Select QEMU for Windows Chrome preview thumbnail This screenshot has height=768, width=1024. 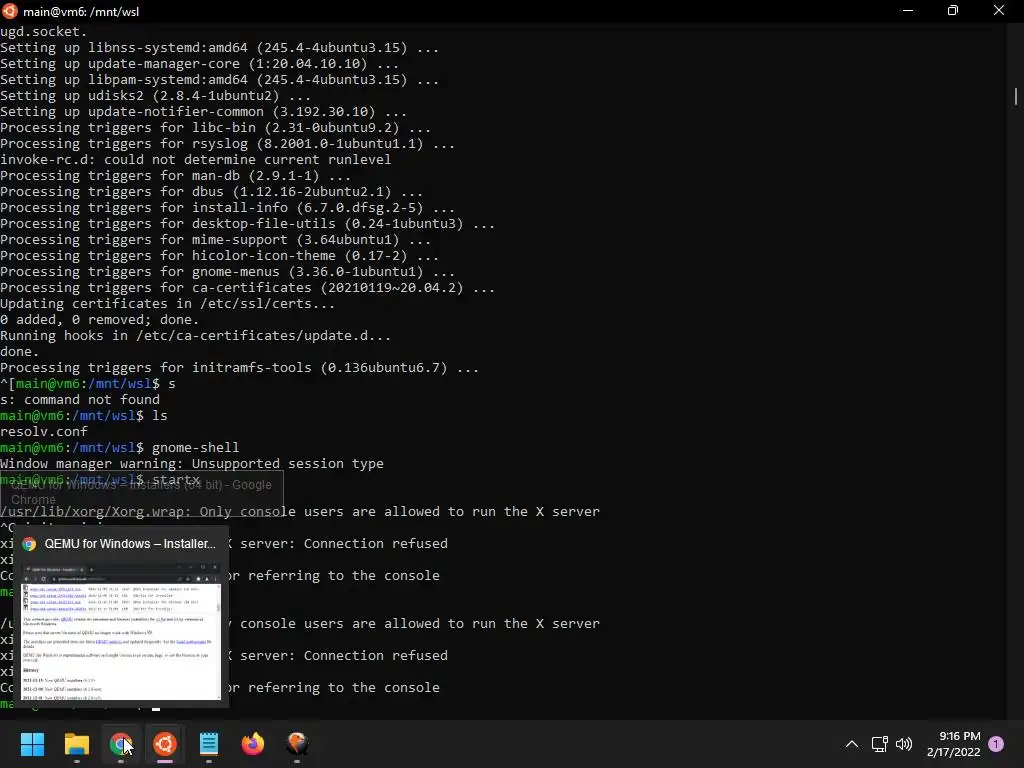click(x=121, y=632)
